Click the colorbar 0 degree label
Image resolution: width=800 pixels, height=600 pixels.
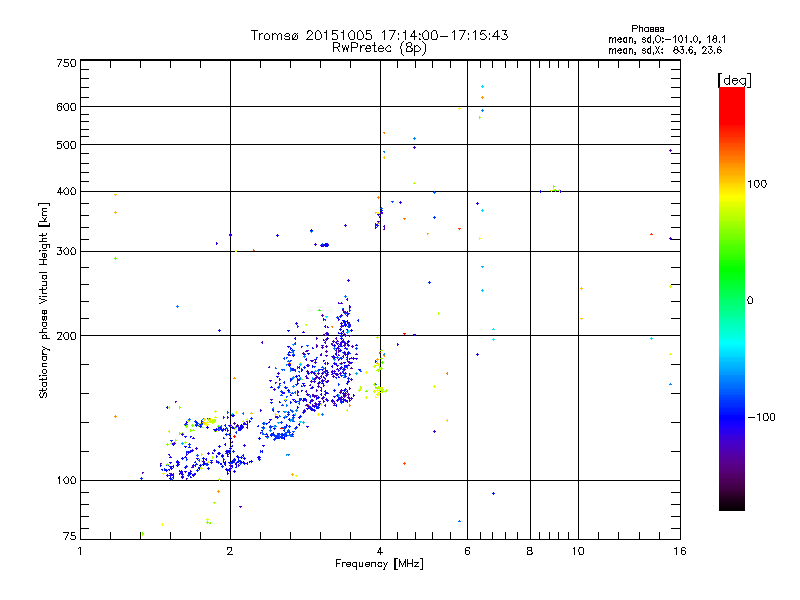[750, 301]
